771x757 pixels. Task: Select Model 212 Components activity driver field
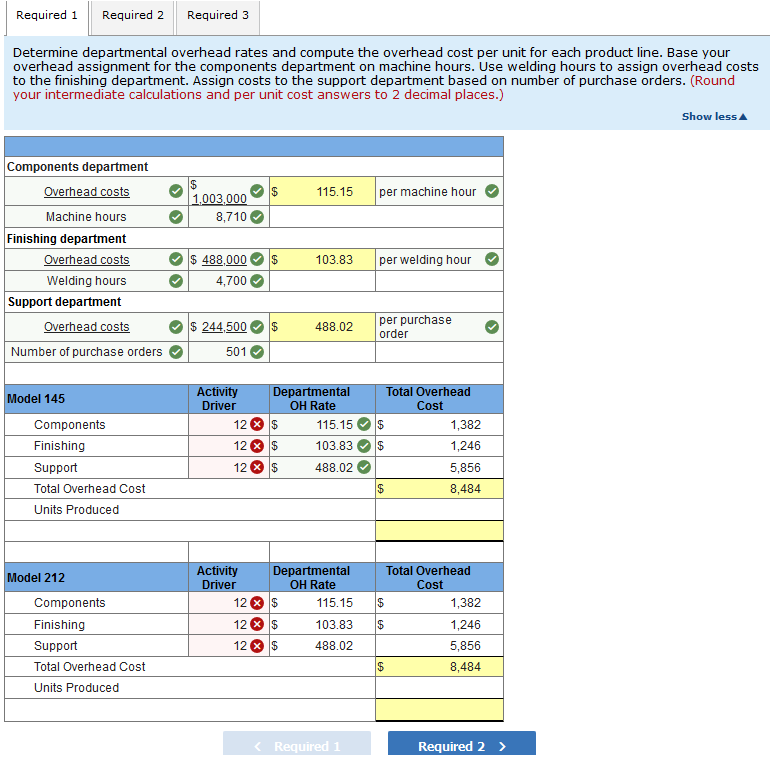pyautogui.click(x=229, y=603)
